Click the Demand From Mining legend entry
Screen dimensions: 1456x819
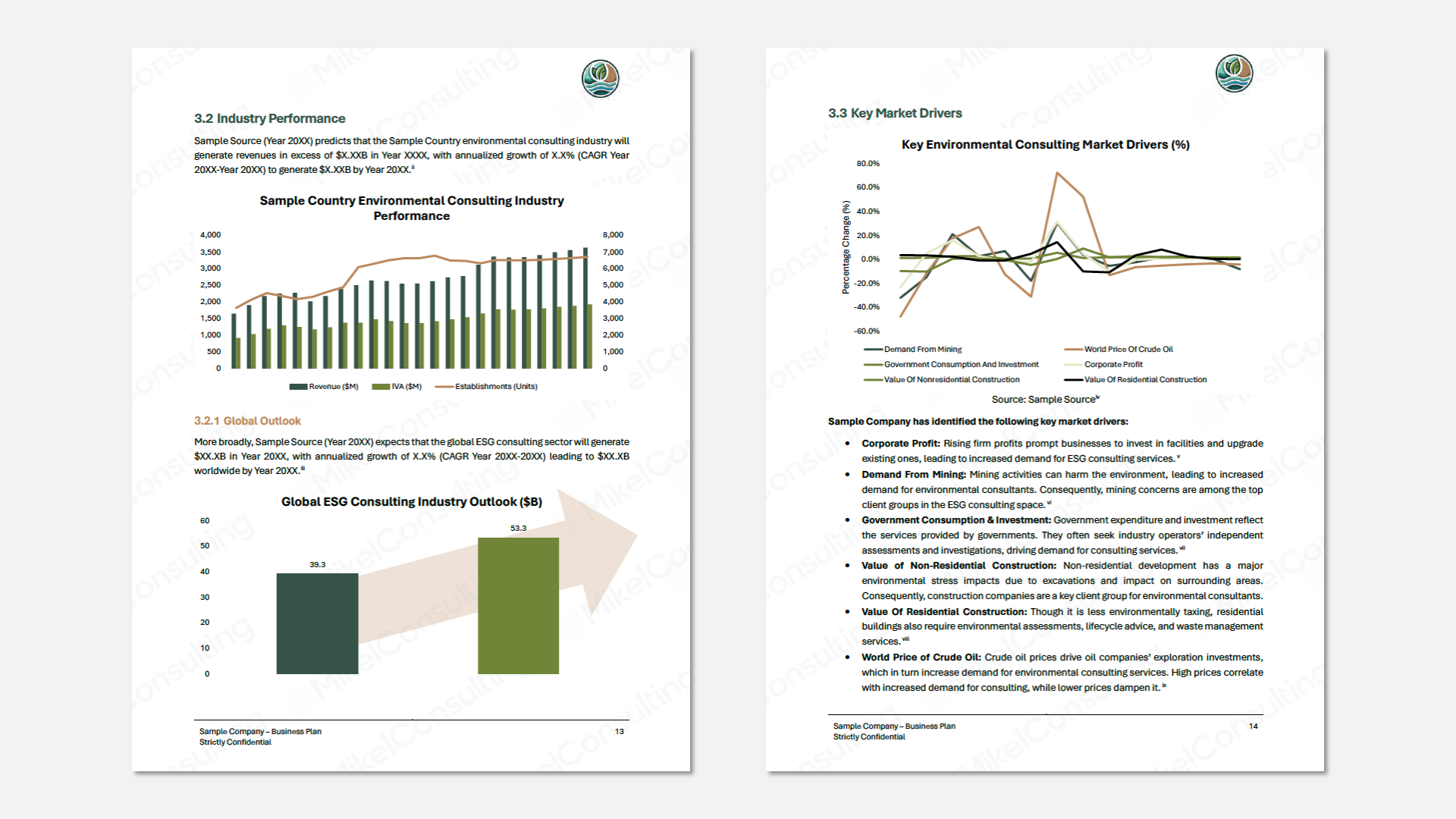point(922,350)
